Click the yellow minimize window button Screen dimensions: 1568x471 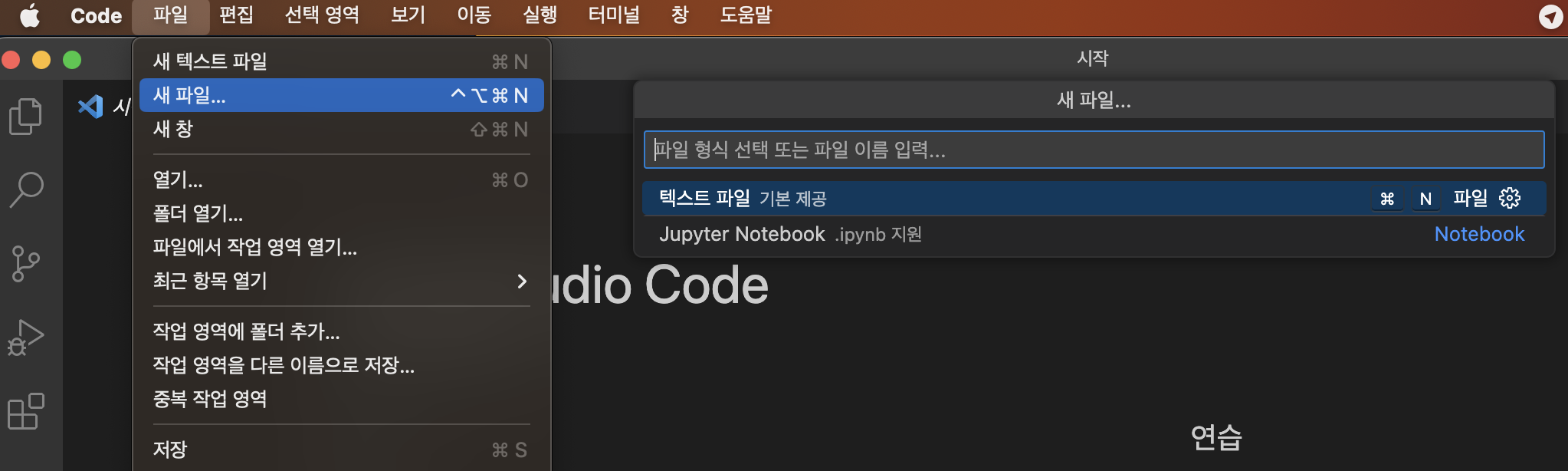click(41, 60)
